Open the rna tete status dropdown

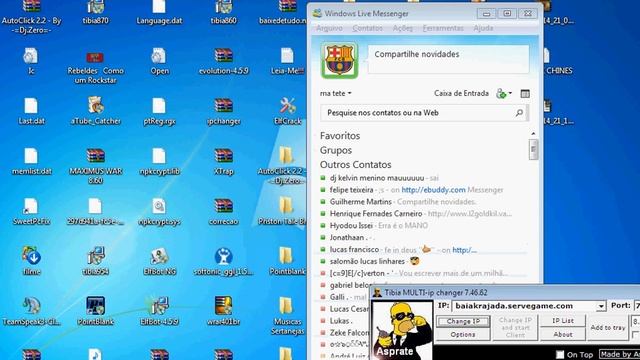336,93
